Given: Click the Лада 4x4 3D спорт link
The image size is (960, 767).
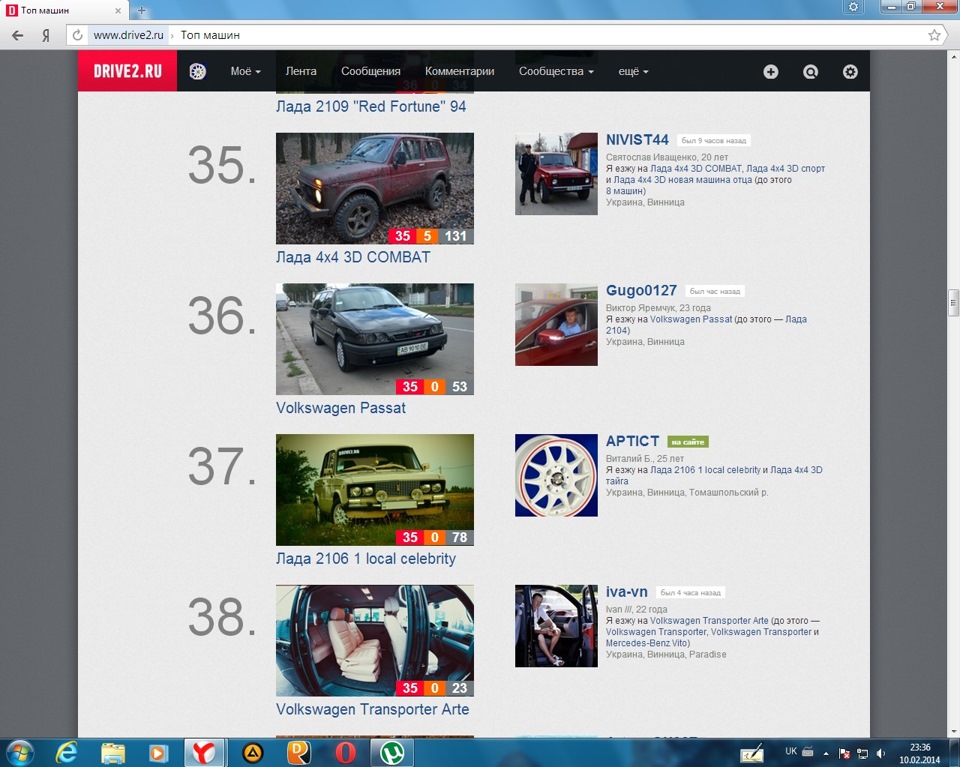Looking at the screenshot, I should pos(786,168).
